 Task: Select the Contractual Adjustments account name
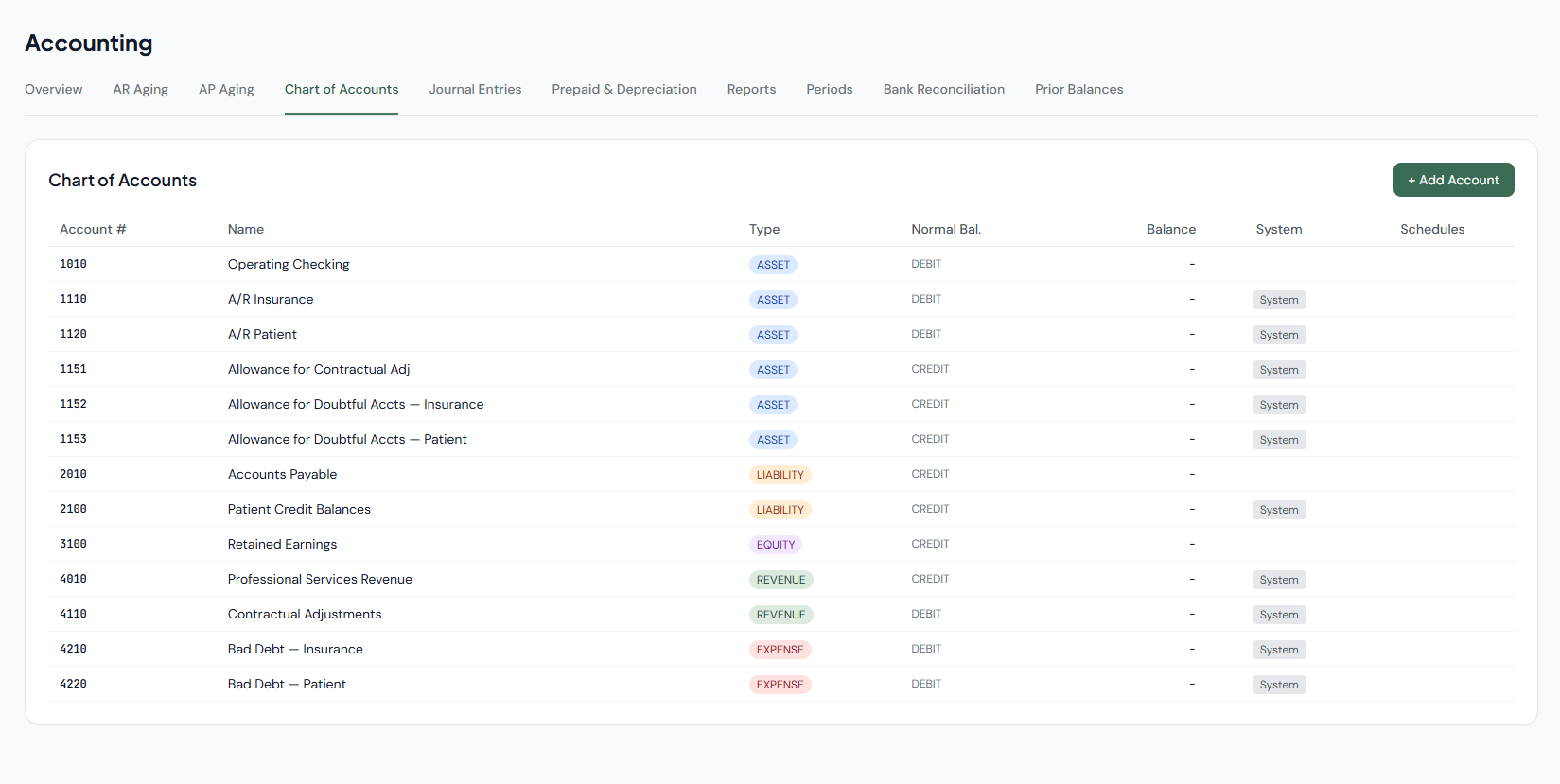pos(305,614)
